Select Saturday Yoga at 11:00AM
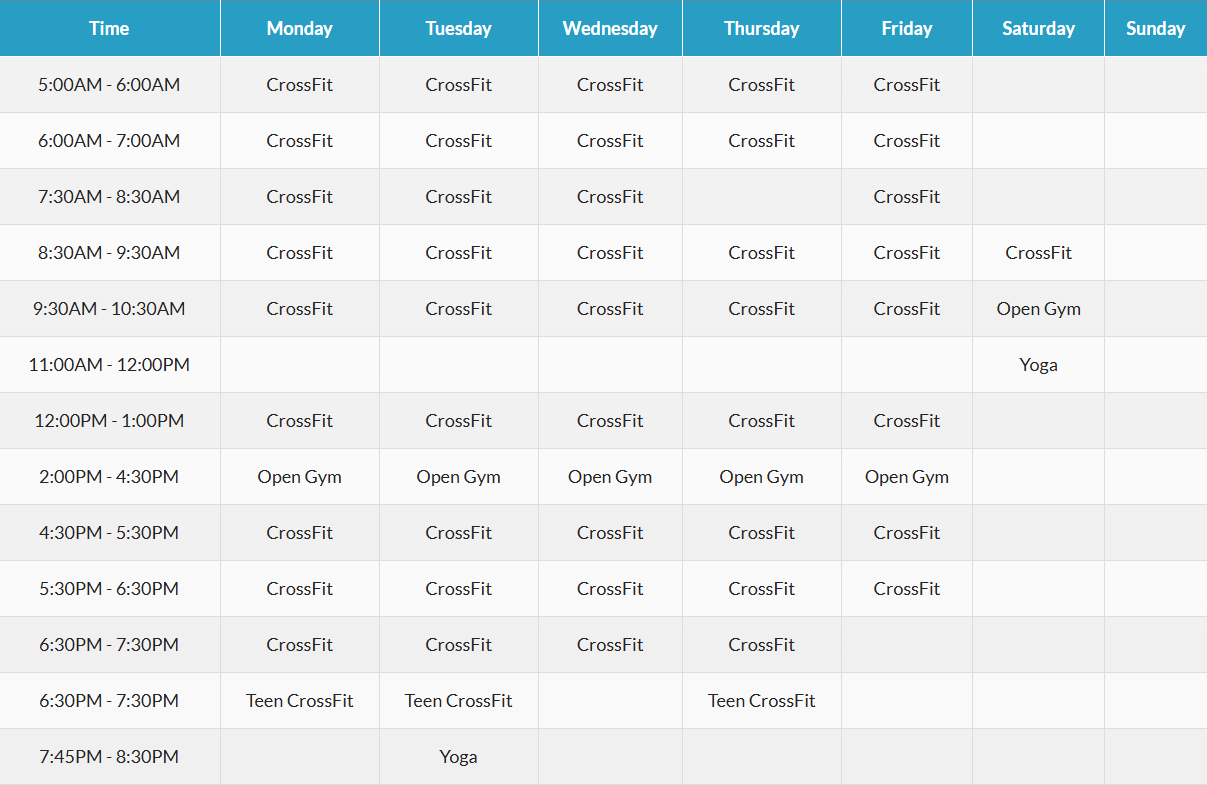The height and width of the screenshot is (785, 1207). [x=1038, y=365]
